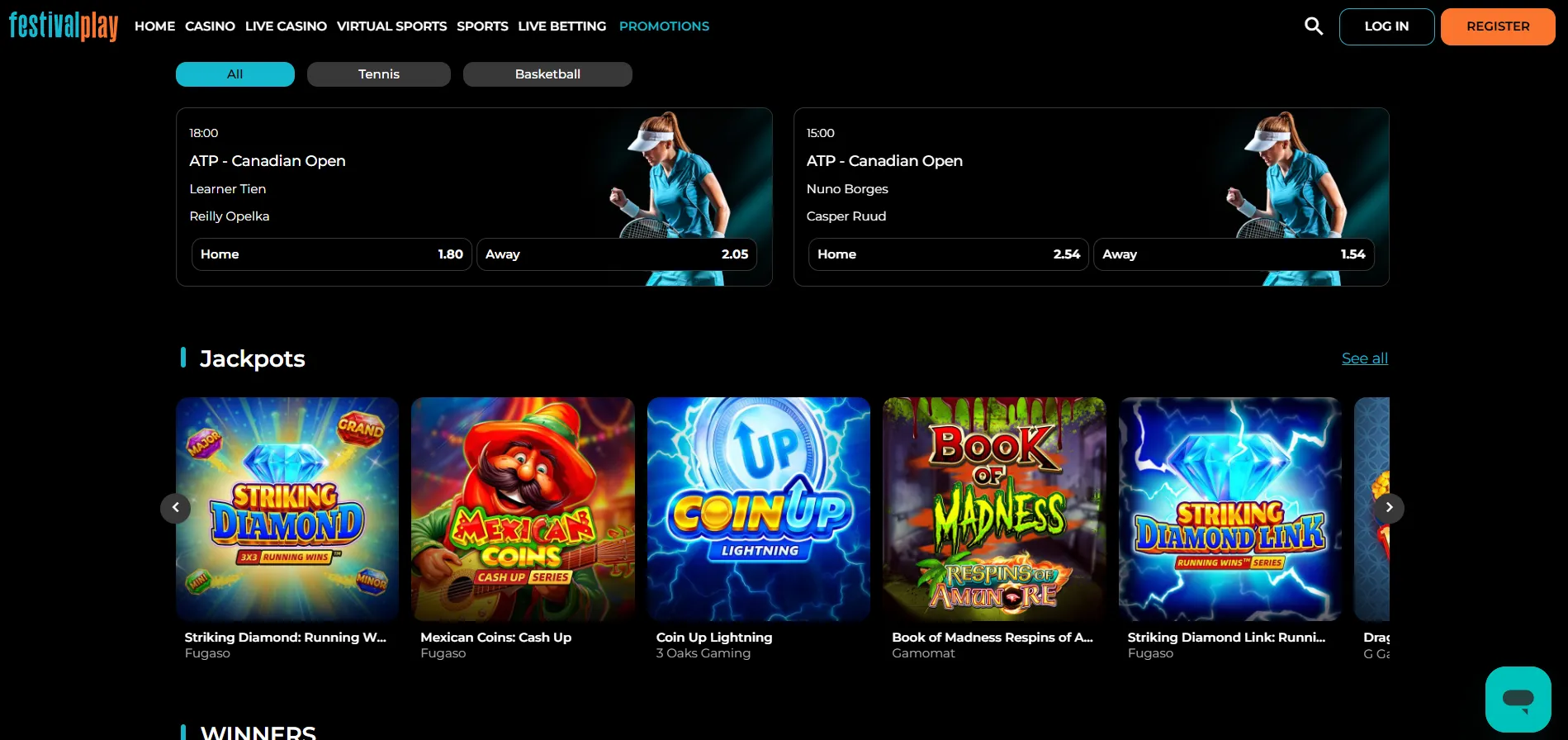Open the live chat bubble icon

[x=1518, y=699]
